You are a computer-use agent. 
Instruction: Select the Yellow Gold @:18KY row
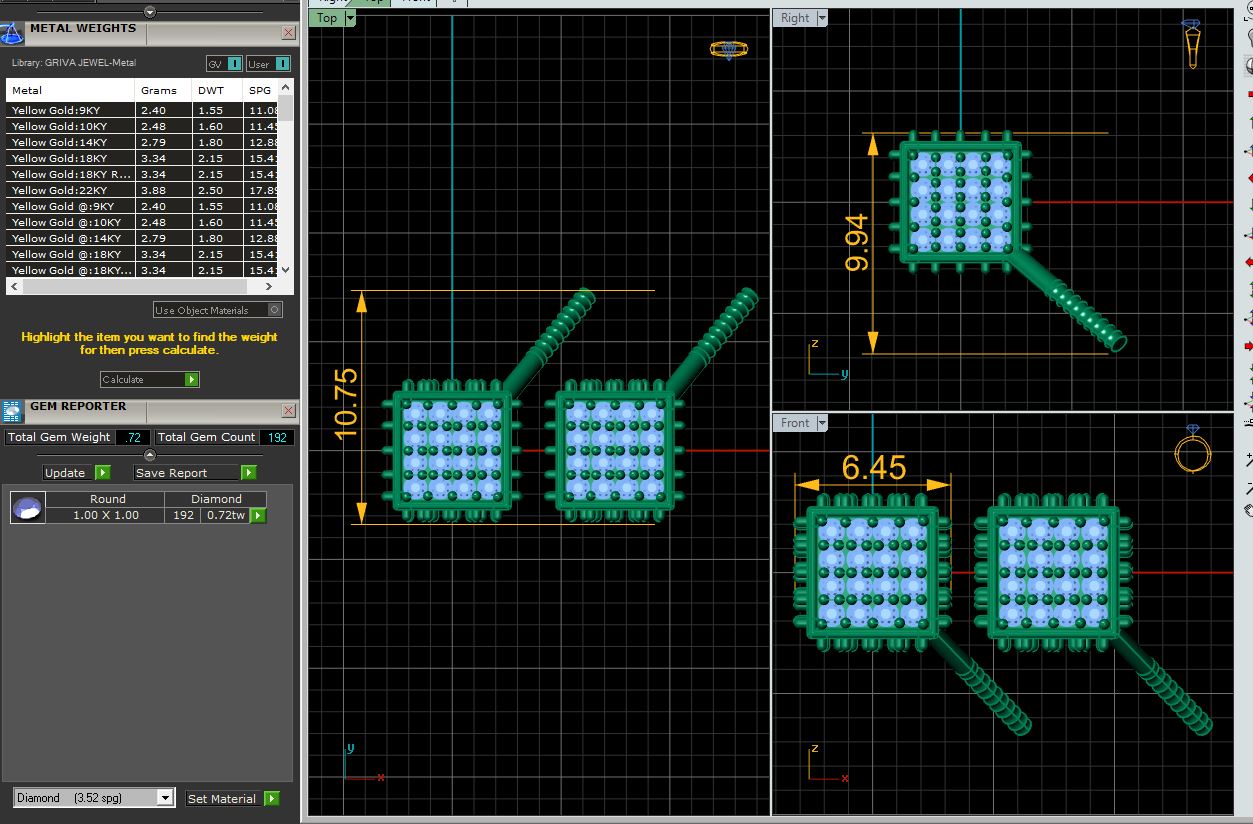coord(142,254)
